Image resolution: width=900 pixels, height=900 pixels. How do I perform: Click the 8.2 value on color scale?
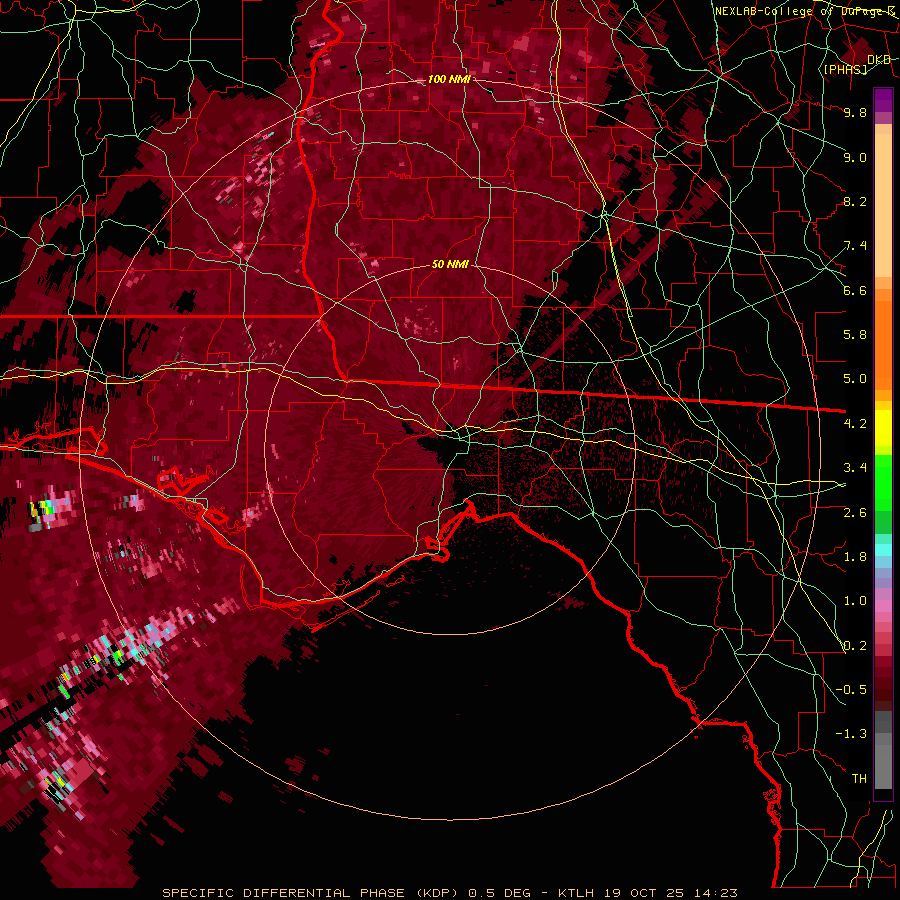[855, 201]
